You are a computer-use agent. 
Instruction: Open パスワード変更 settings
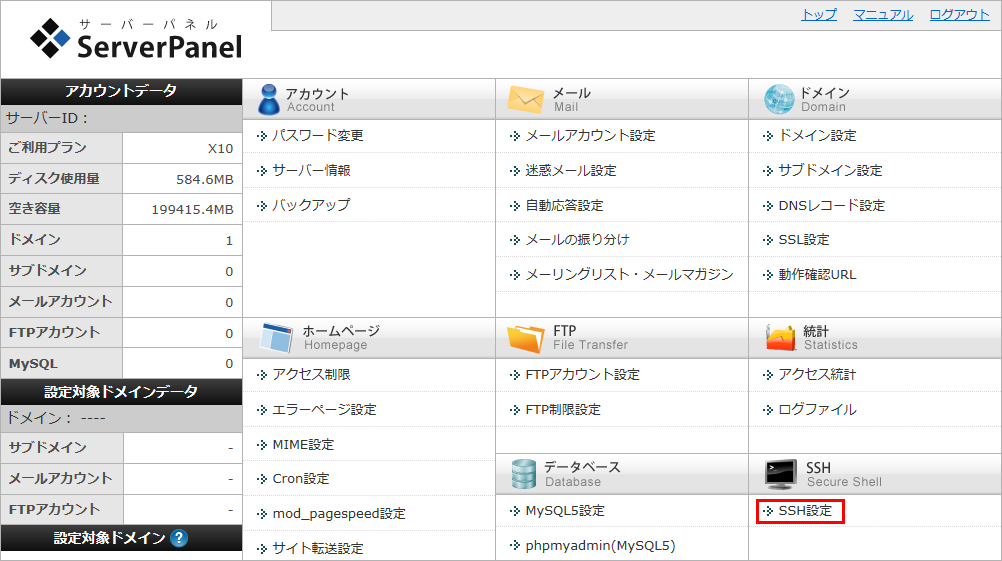click(x=317, y=135)
